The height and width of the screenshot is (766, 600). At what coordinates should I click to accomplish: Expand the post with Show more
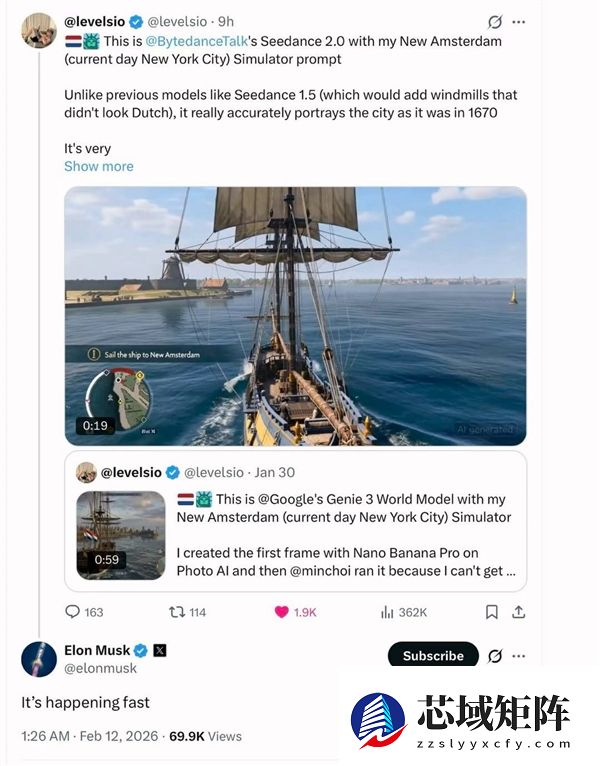(98, 166)
